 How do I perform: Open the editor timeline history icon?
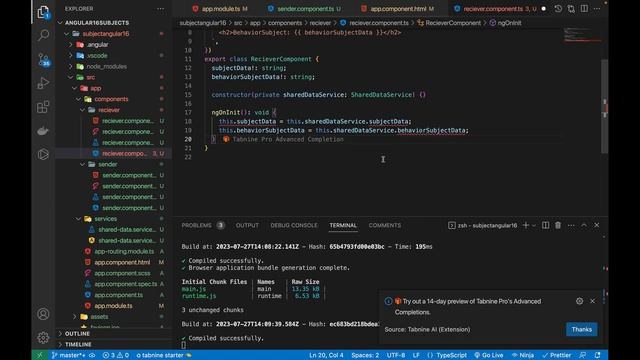click(x=558, y=9)
